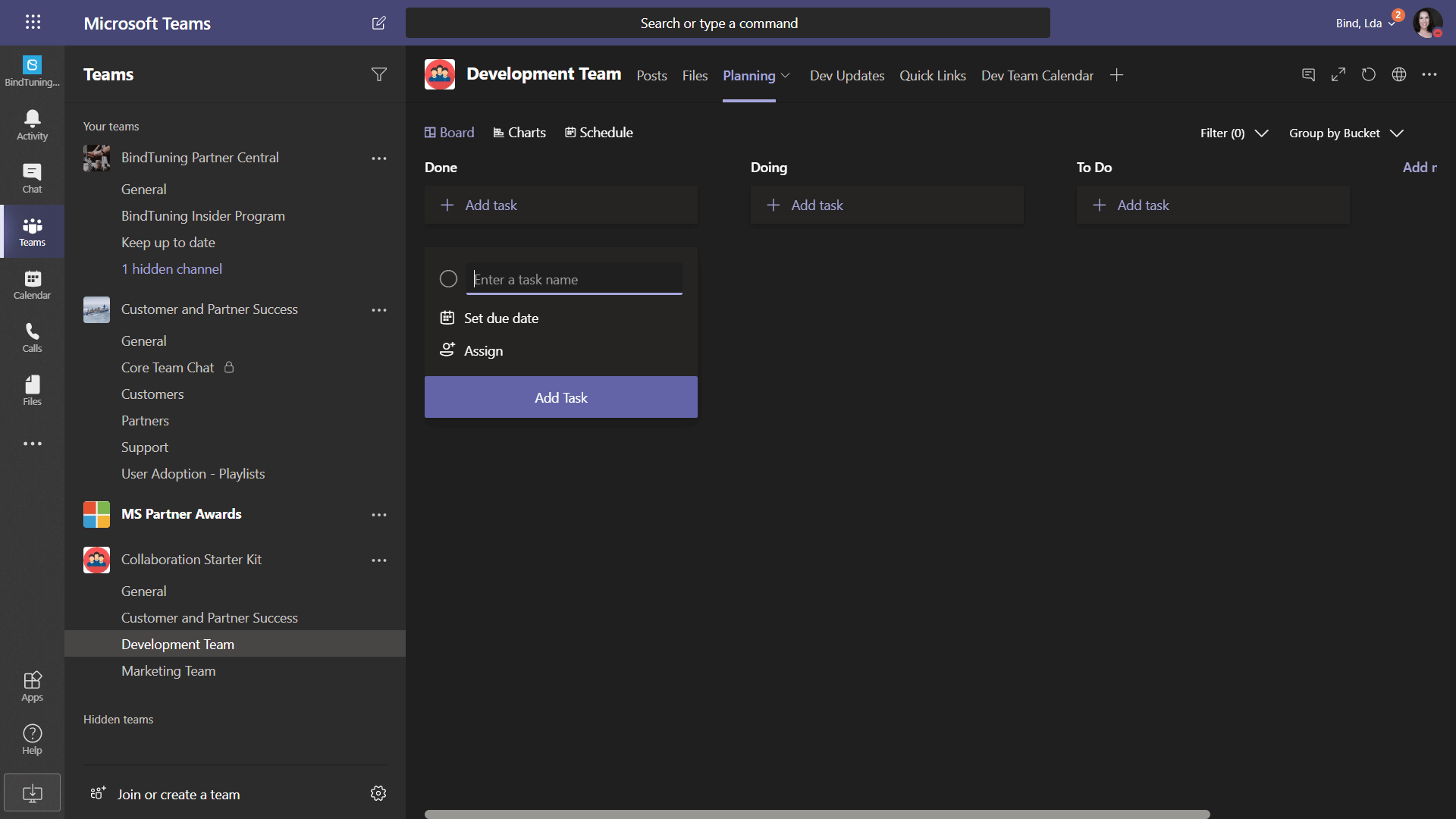
Task: Collapse Customer and Partner Success team
Action: click(x=209, y=309)
